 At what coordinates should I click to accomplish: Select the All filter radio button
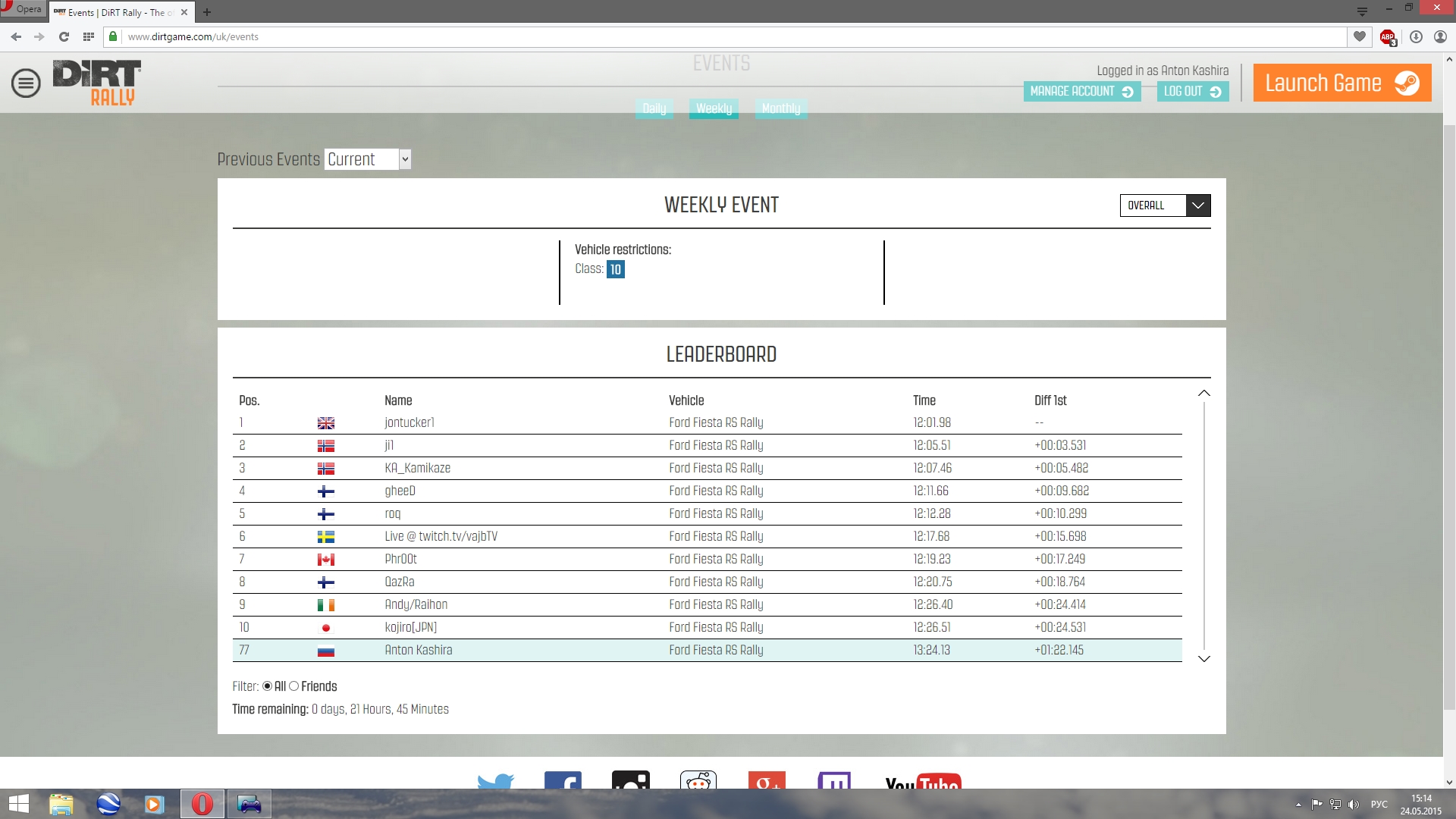pyautogui.click(x=267, y=686)
